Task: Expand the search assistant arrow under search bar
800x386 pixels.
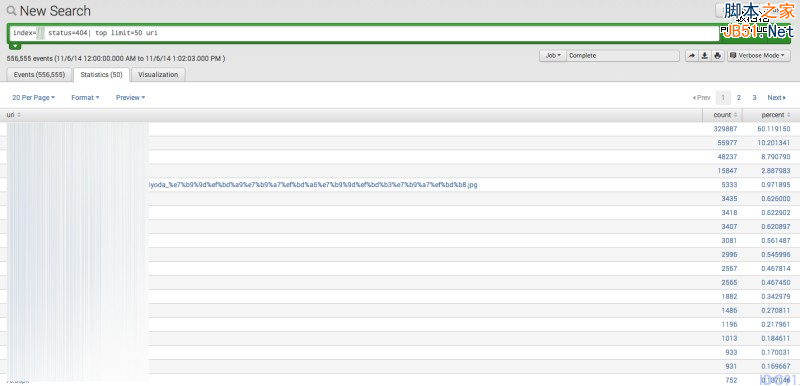Action: tap(15, 46)
